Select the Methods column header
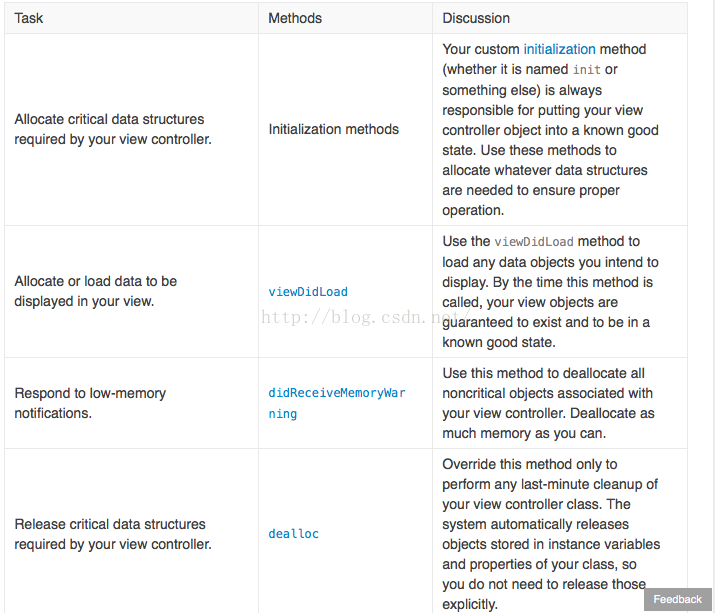The height and width of the screenshot is (613, 715). tap(294, 18)
